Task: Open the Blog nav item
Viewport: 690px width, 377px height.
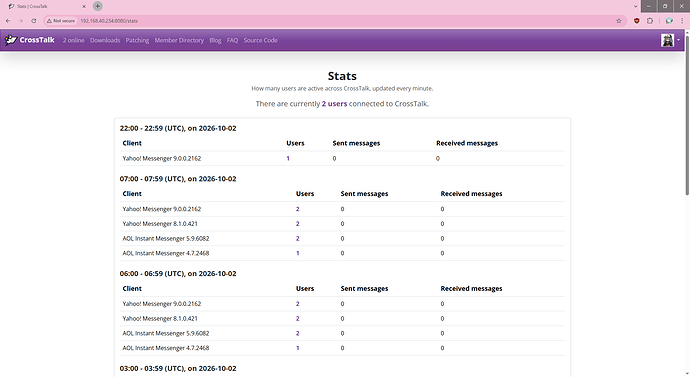Action: [x=215, y=40]
